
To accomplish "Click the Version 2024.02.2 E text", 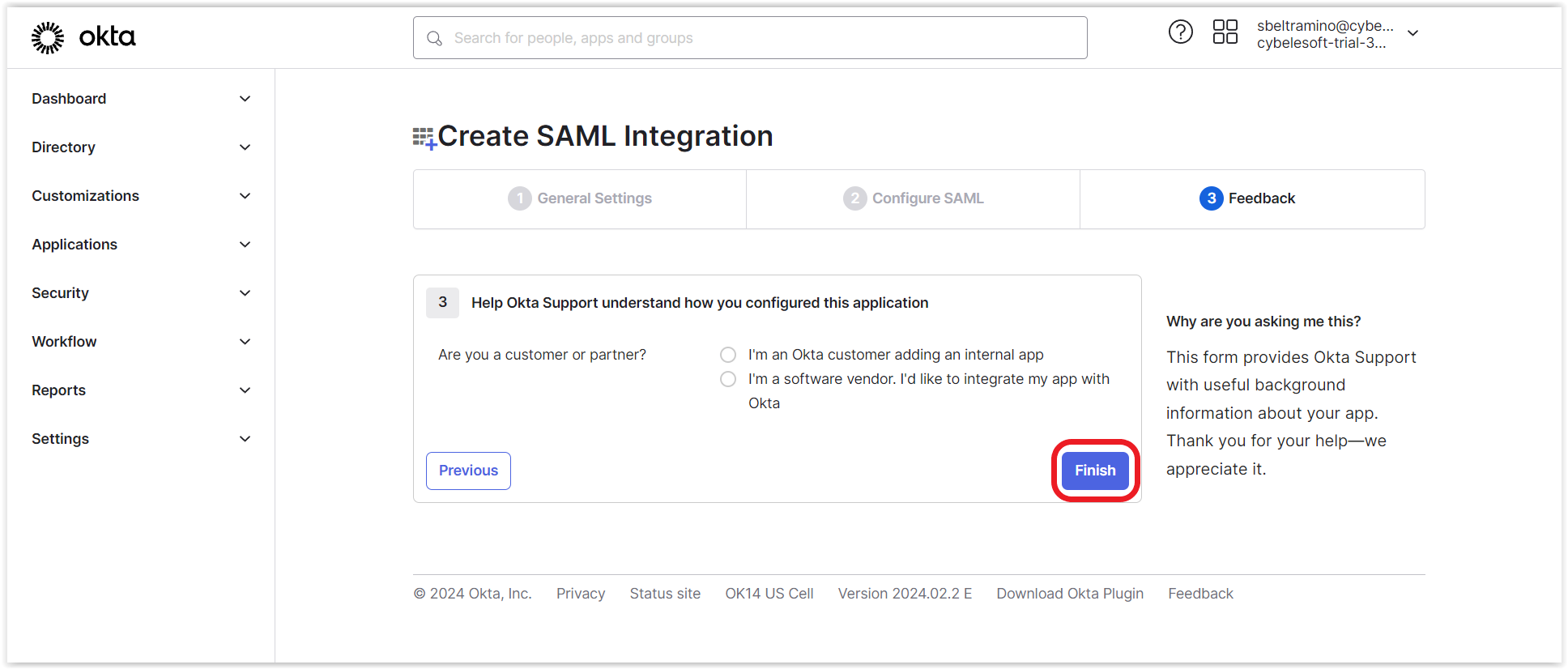I will [905, 594].
